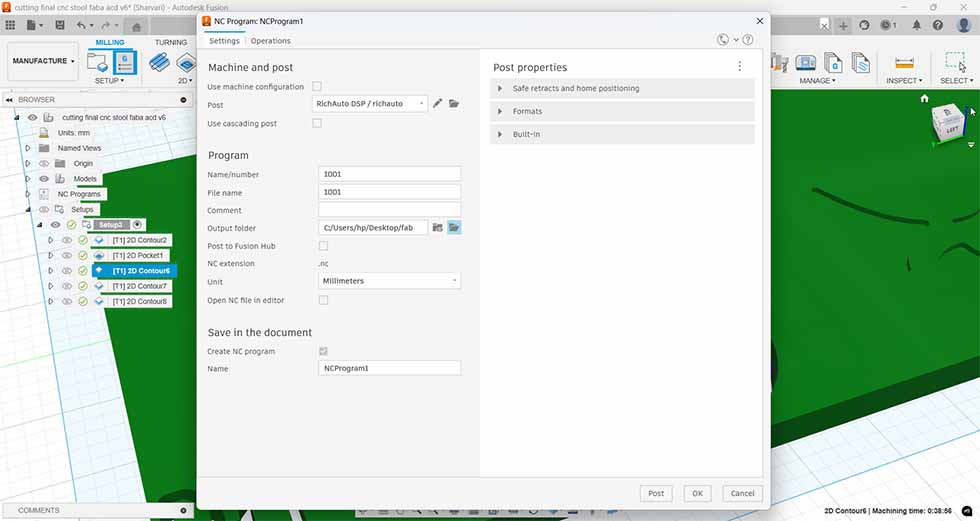The image size is (980, 521).
Task: Tick Open NC file in editor checkbox
Action: (x=323, y=300)
